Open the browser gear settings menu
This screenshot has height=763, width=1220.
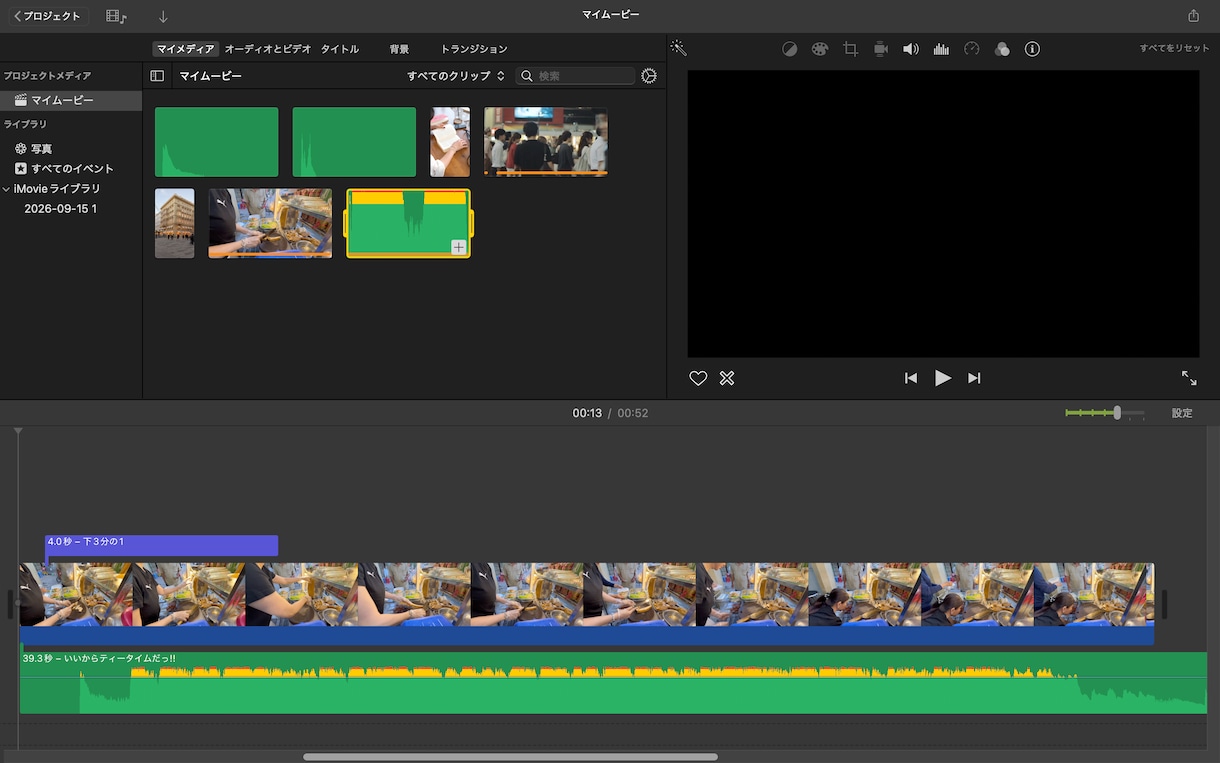coord(649,76)
